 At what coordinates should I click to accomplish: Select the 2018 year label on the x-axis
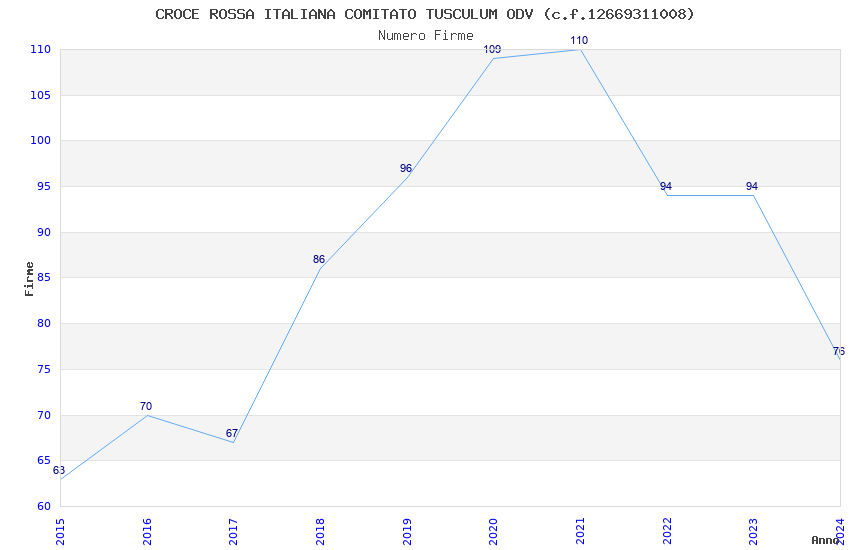320,532
